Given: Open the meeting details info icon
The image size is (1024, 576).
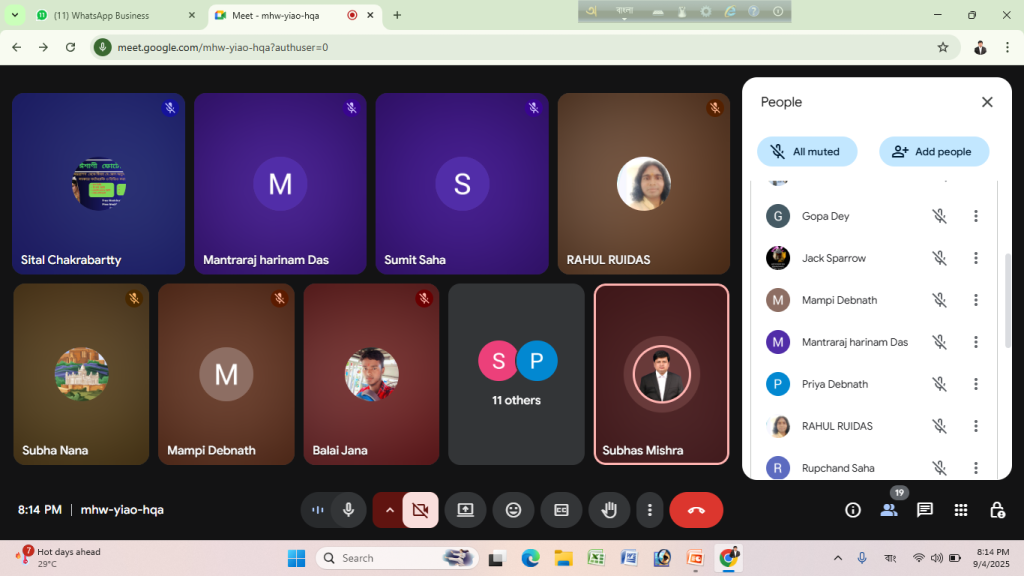Looking at the screenshot, I should coord(853,510).
